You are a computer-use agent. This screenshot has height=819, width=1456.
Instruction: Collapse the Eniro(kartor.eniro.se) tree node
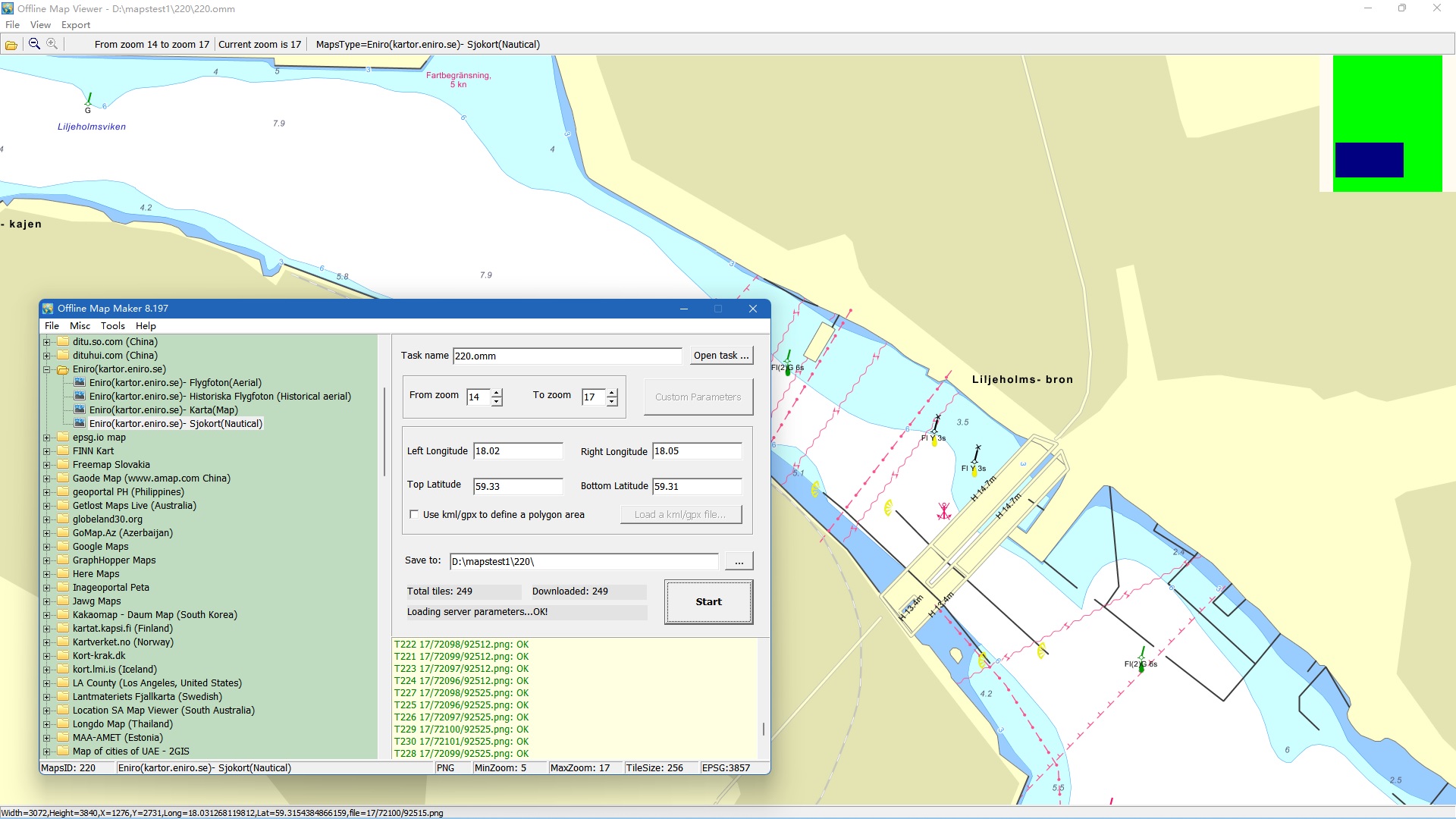point(47,370)
